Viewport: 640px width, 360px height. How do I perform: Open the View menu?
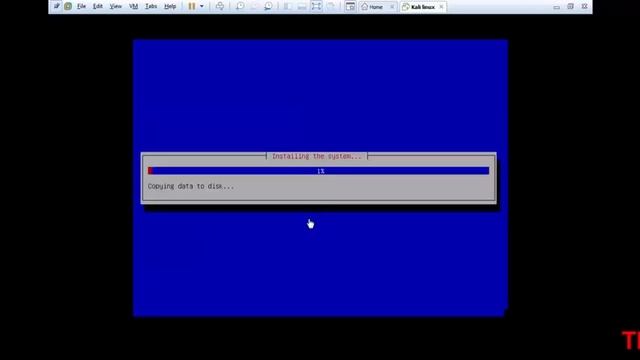tap(116, 6)
